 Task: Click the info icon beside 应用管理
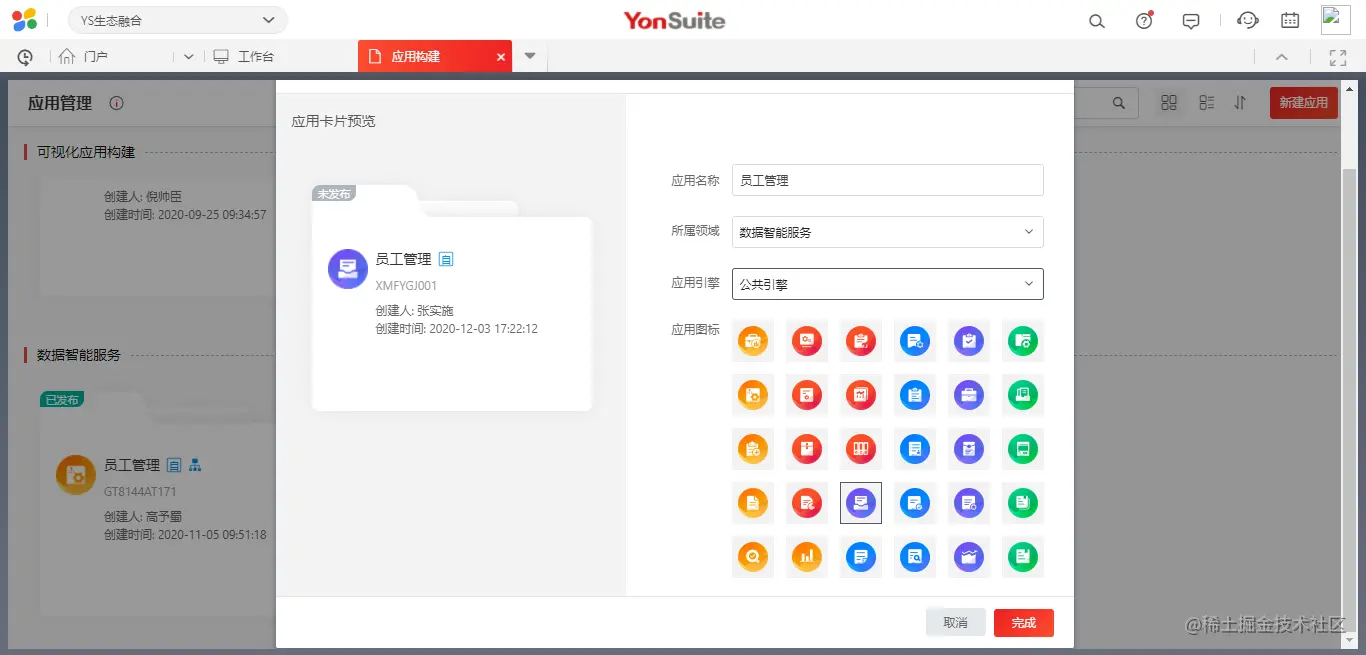point(116,103)
